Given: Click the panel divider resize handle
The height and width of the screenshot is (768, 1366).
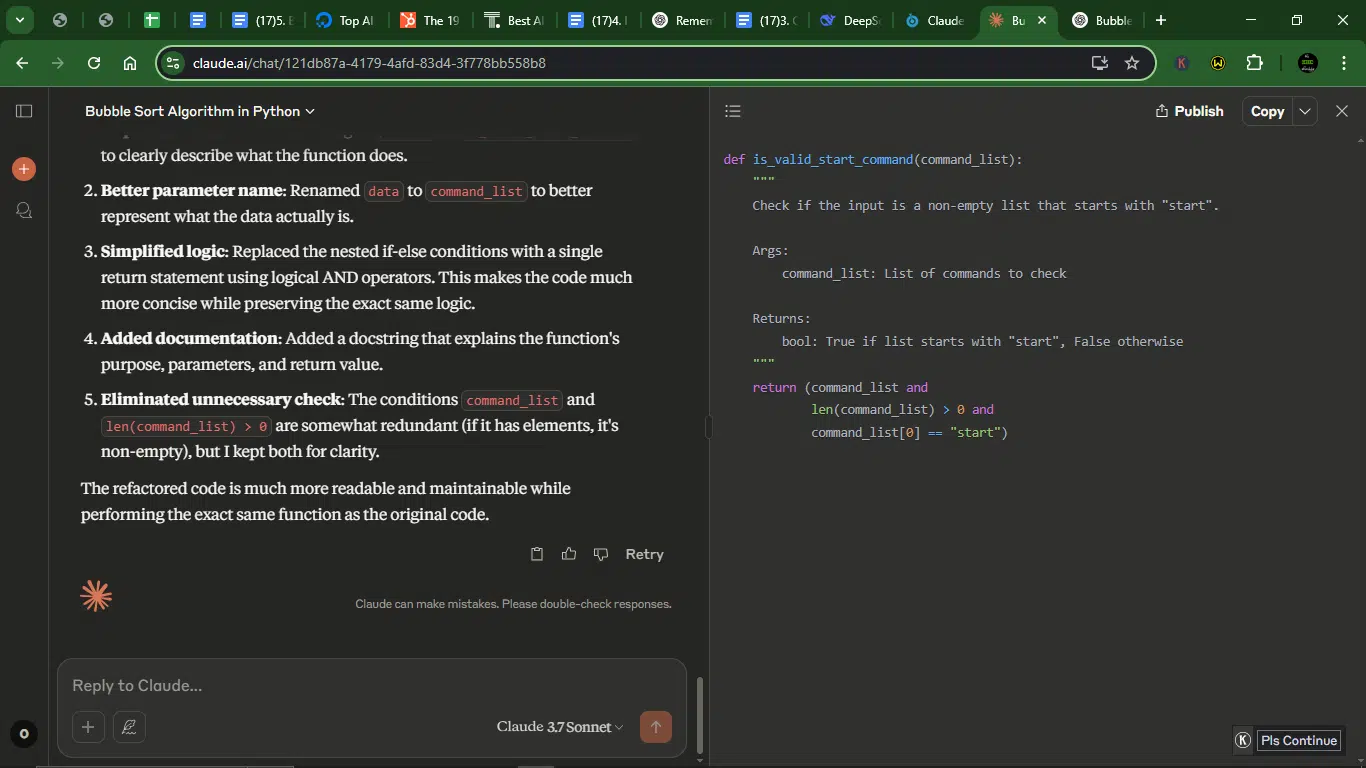Looking at the screenshot, I should point(708,428).
